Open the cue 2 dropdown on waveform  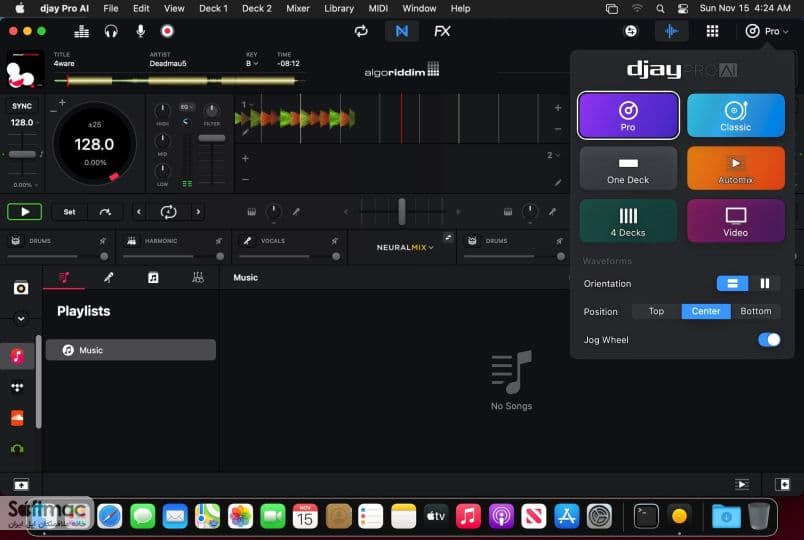tap(553, 155)
